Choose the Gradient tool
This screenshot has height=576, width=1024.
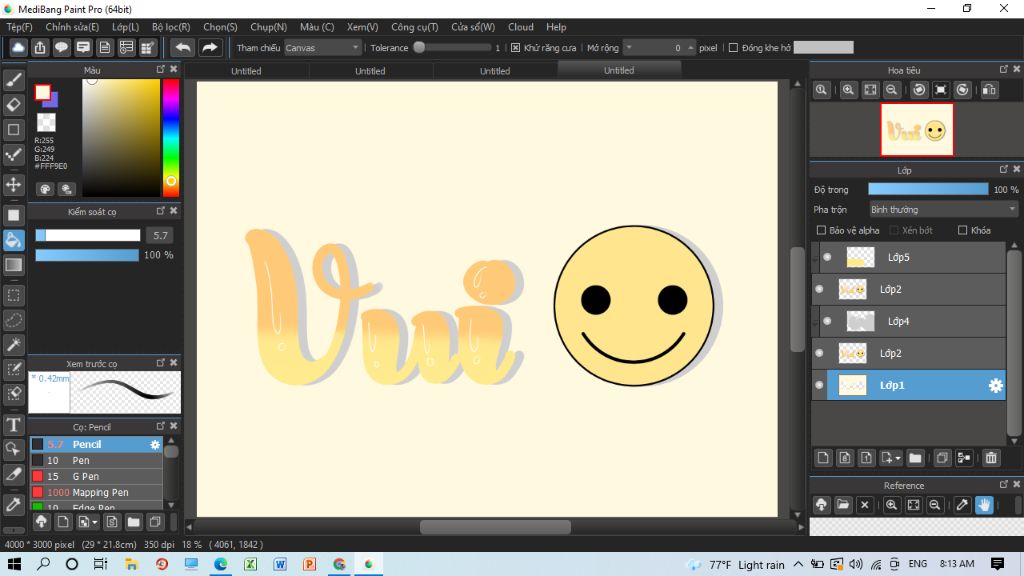[14, 265]
